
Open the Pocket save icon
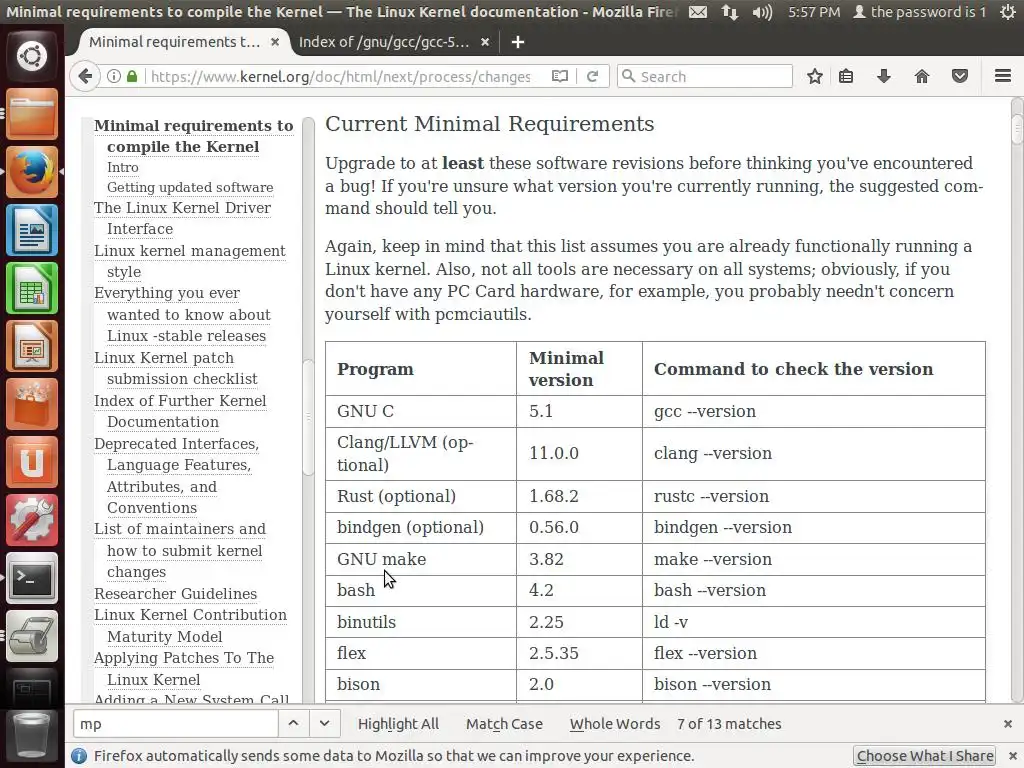pos(959,76)
